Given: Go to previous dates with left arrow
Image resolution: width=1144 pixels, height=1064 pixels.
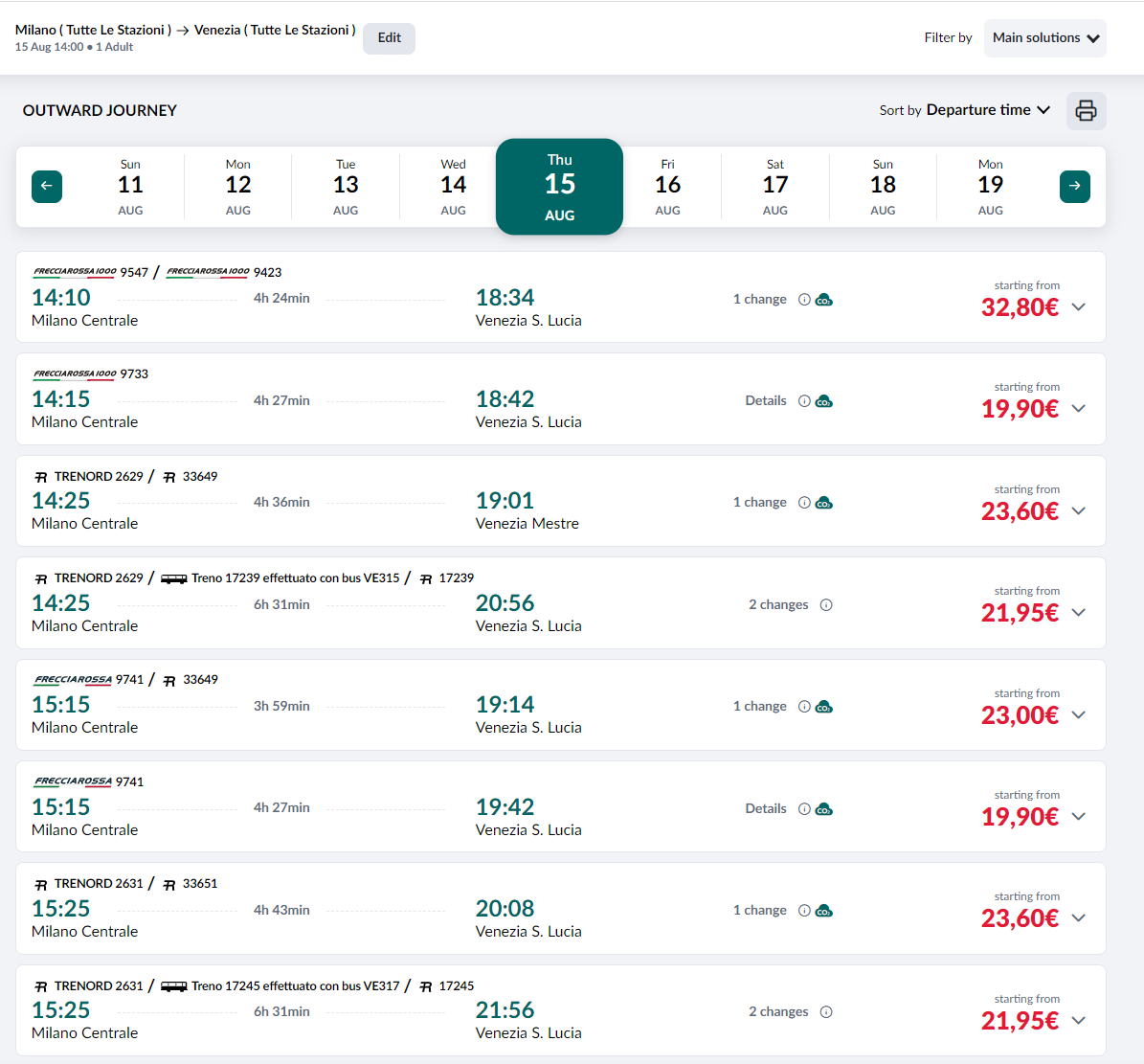Looking at the screenshot, I should click(x=47, y=186).
